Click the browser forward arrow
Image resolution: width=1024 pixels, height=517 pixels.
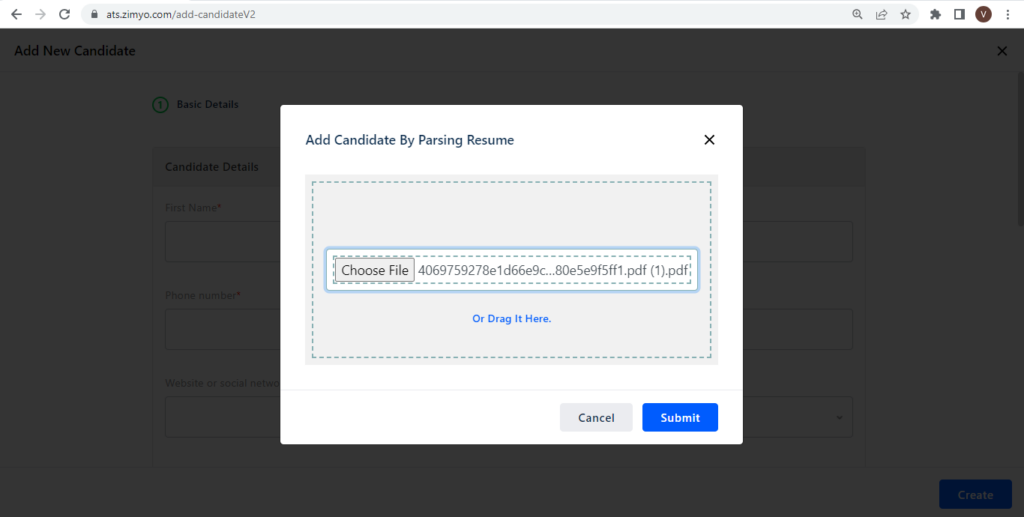point(40,14)
